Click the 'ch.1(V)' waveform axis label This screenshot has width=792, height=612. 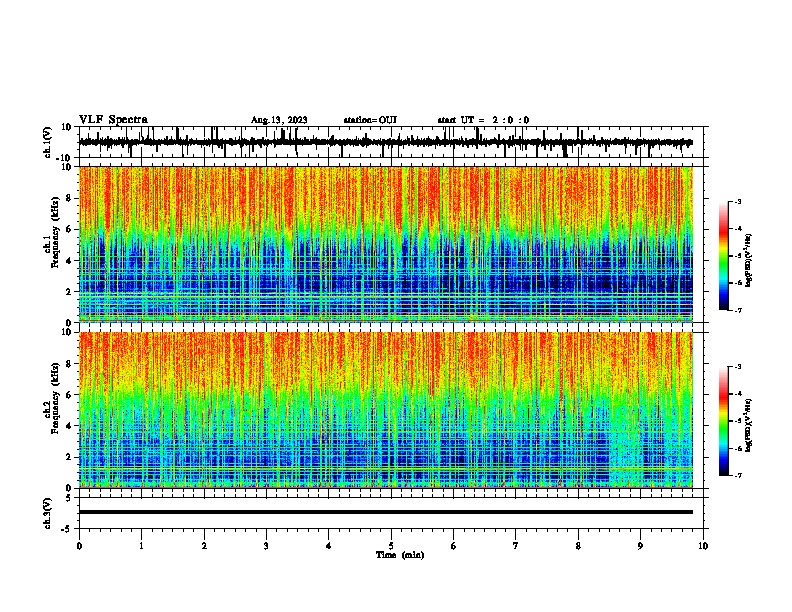point(48,142)
